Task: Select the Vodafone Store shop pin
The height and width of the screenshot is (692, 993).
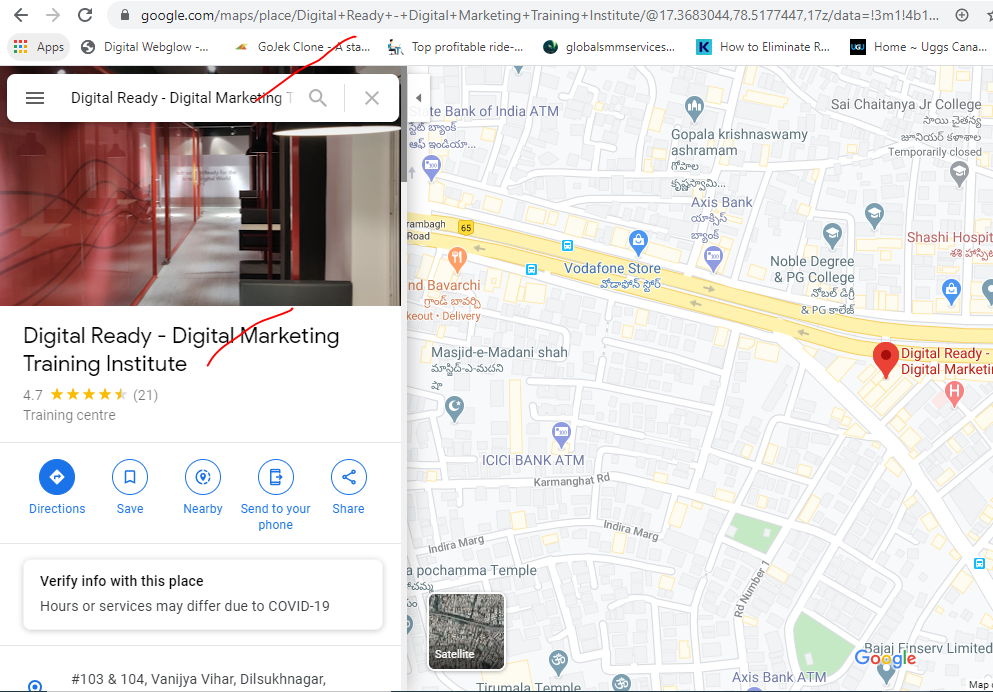Action: (638, 243)
